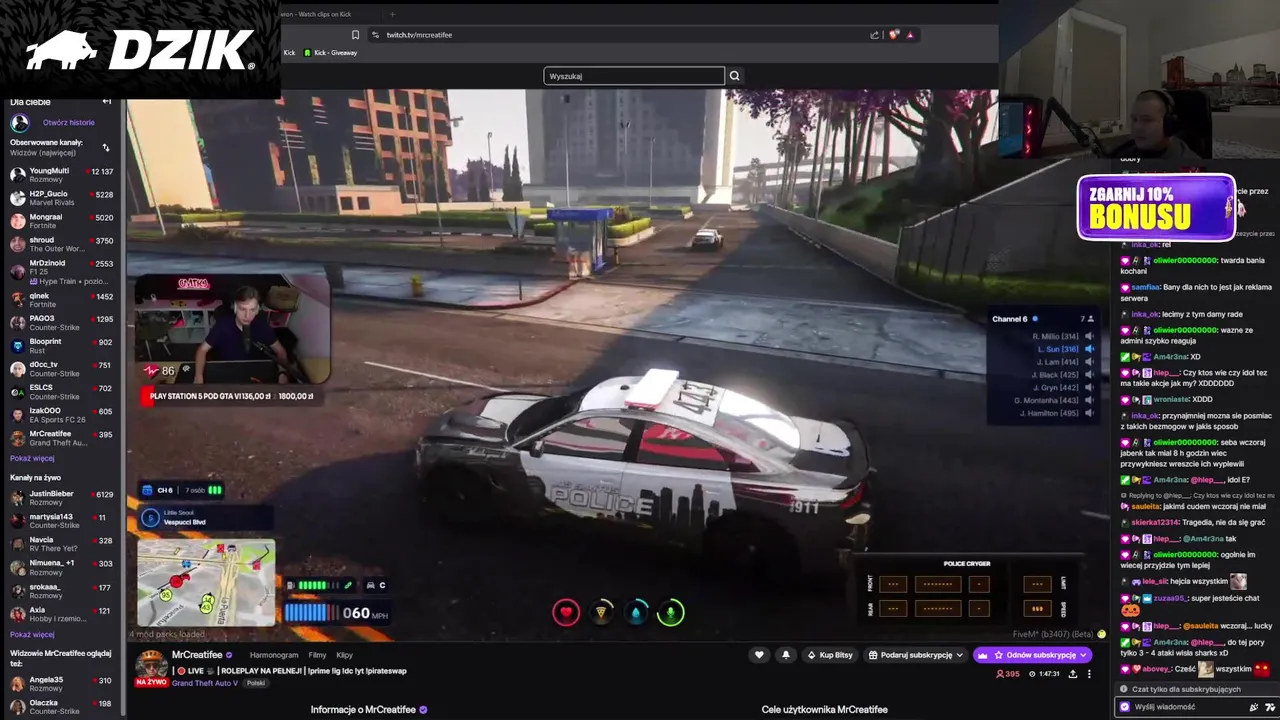
Task: Open ESLCS channel in sidebar
Action: [62, 392]
